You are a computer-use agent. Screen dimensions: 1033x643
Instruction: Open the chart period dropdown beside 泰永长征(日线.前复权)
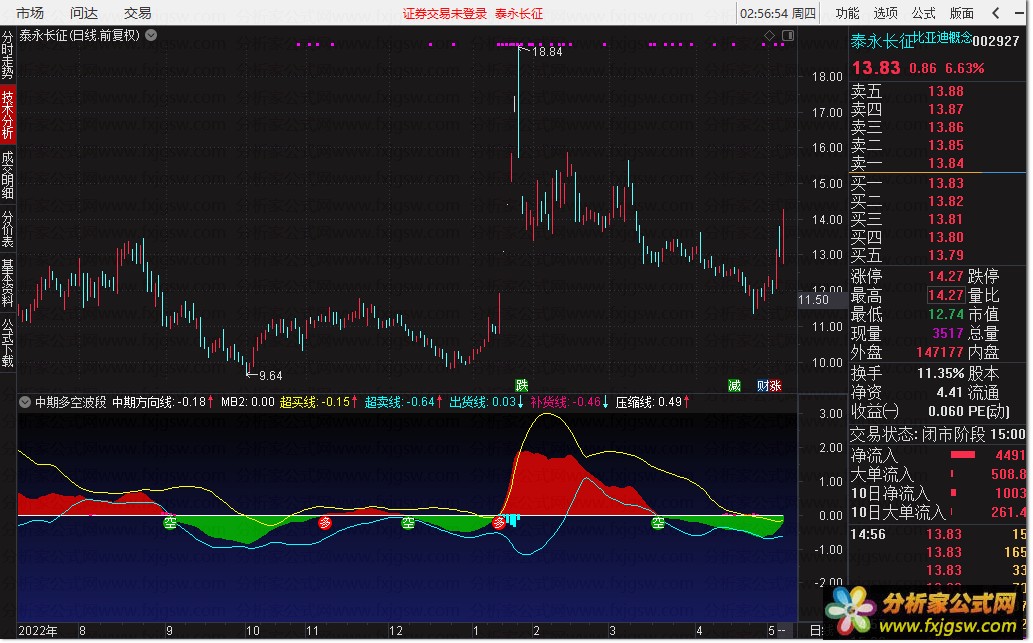[x=151, y=36]
